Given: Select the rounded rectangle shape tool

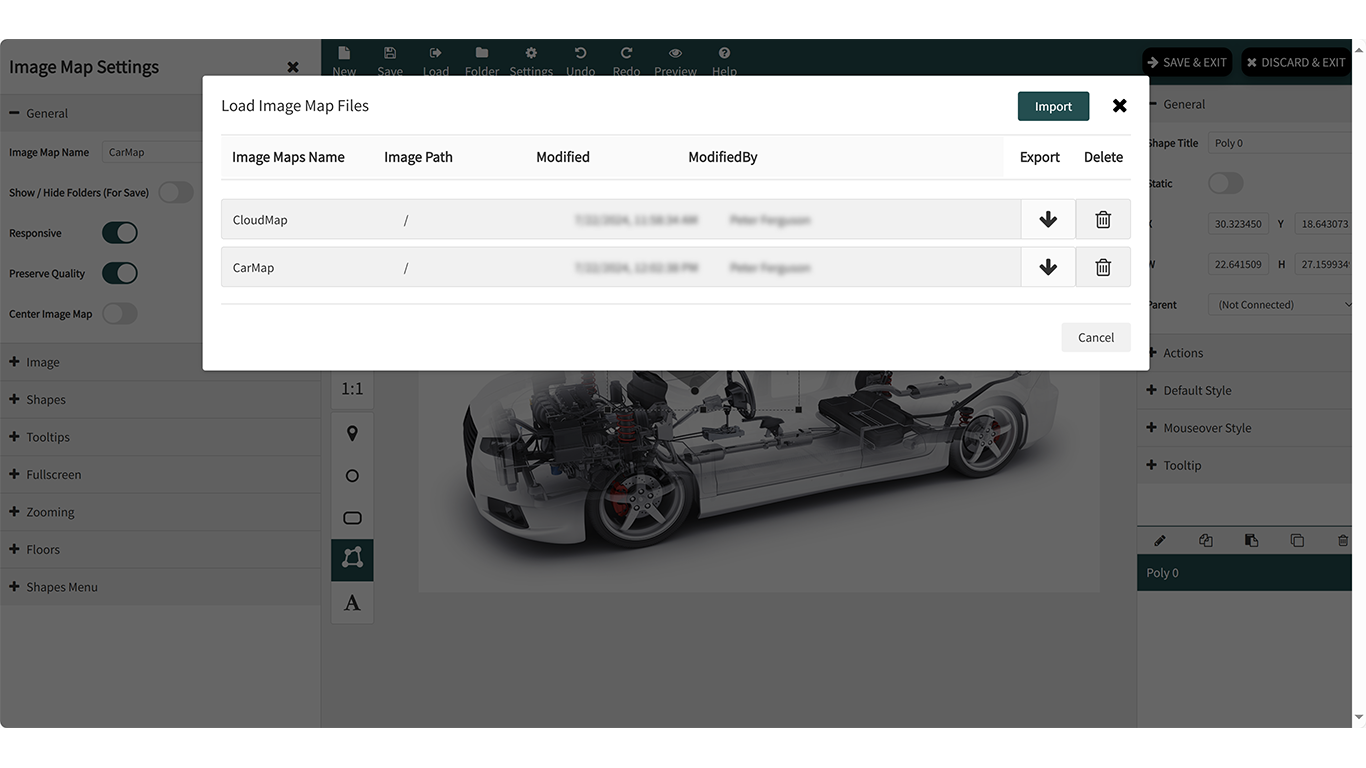Looking at the screenshot, I should point(352,518).
